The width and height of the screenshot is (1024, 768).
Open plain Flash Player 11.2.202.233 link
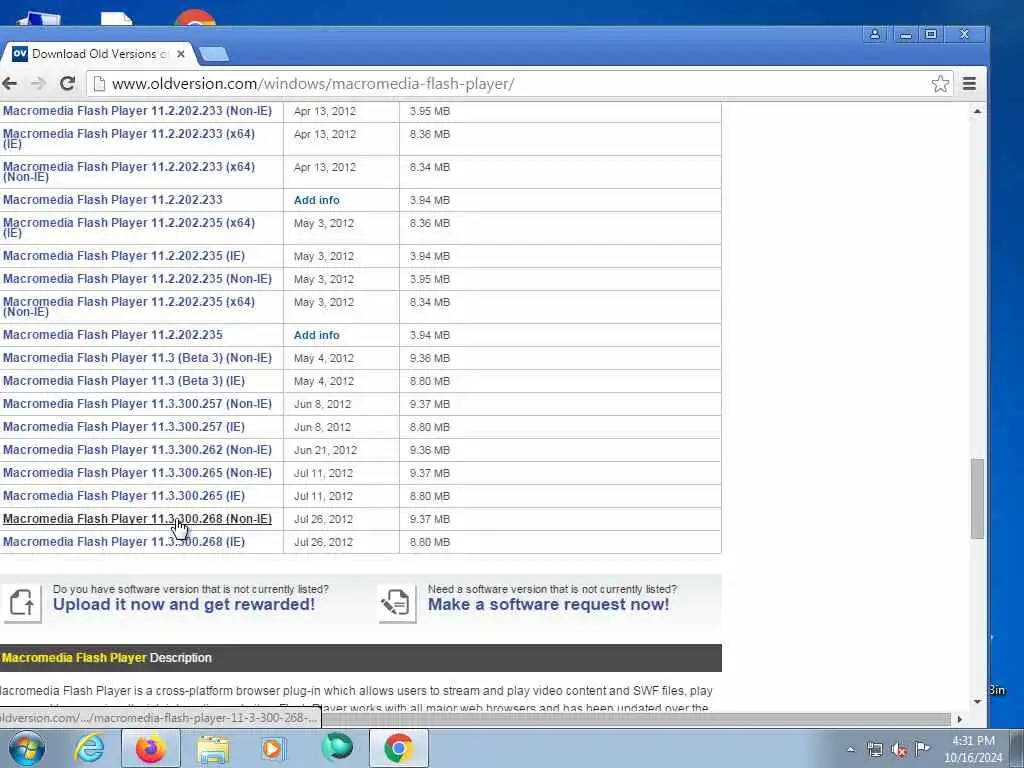[x=112, y=200]
